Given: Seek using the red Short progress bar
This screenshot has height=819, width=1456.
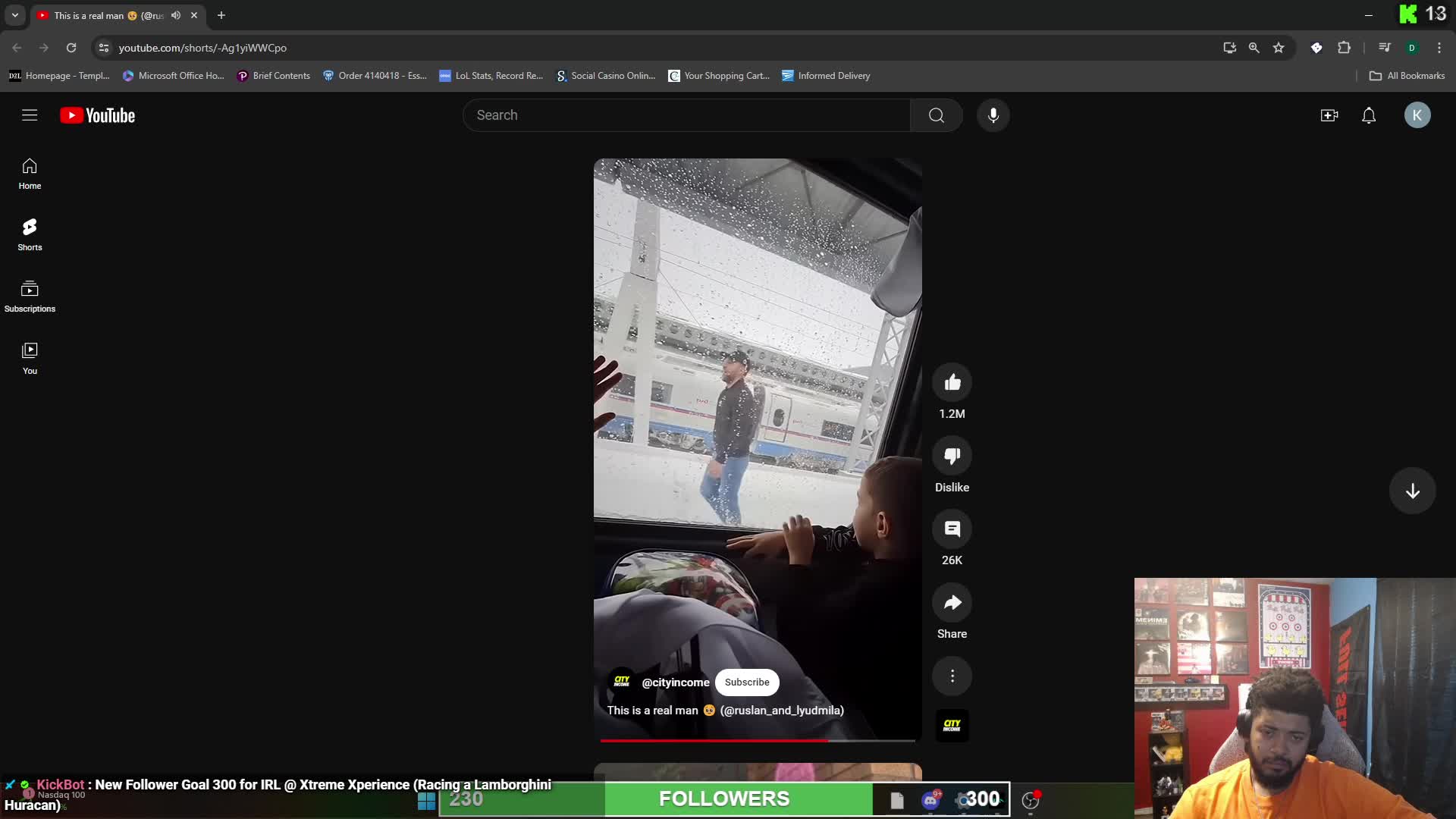Looking at the screenshot, I should [x=758, y=740].
